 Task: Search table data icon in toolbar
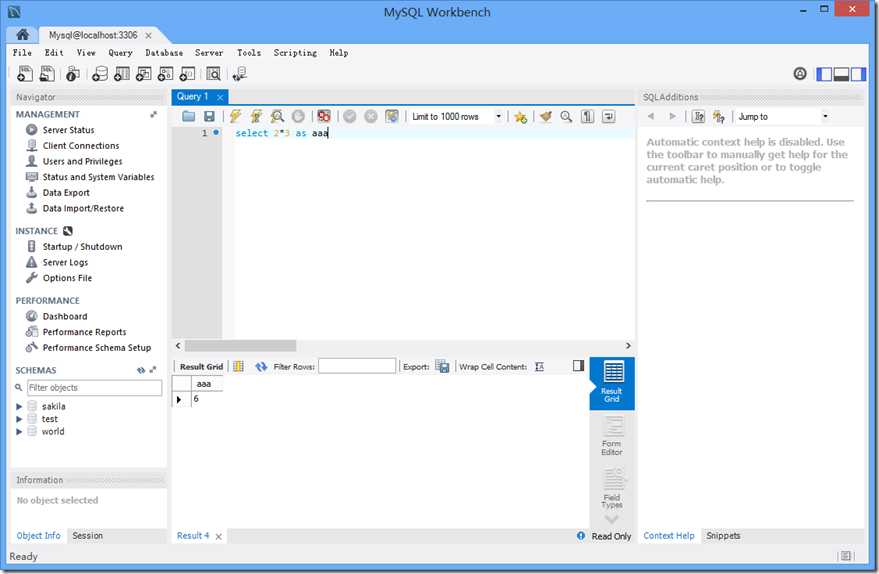click(214, 73)
